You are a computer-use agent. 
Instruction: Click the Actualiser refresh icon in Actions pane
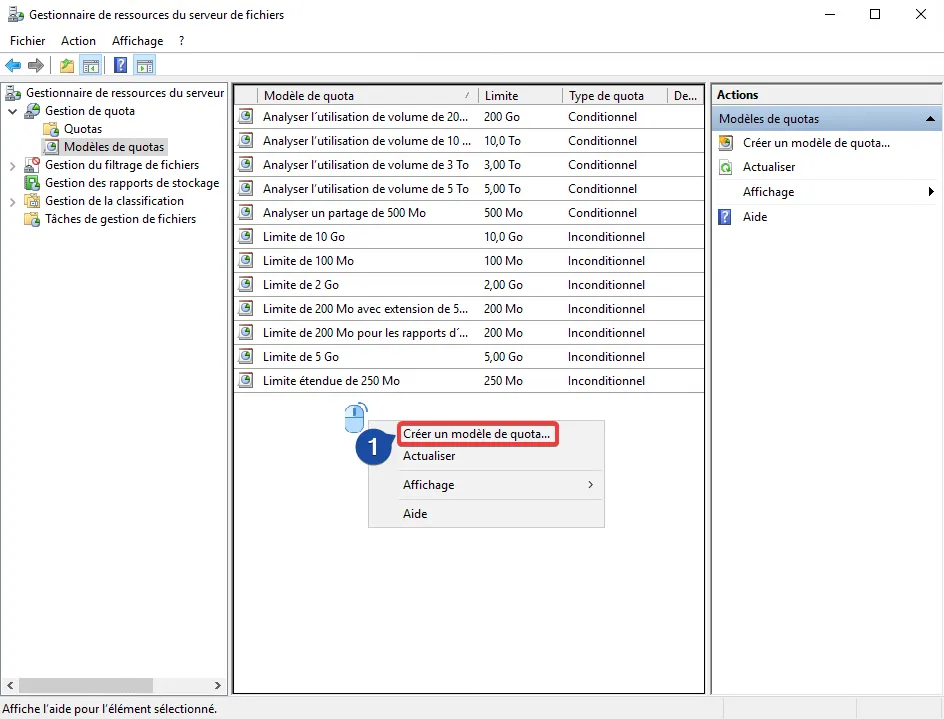click(725, 167)
